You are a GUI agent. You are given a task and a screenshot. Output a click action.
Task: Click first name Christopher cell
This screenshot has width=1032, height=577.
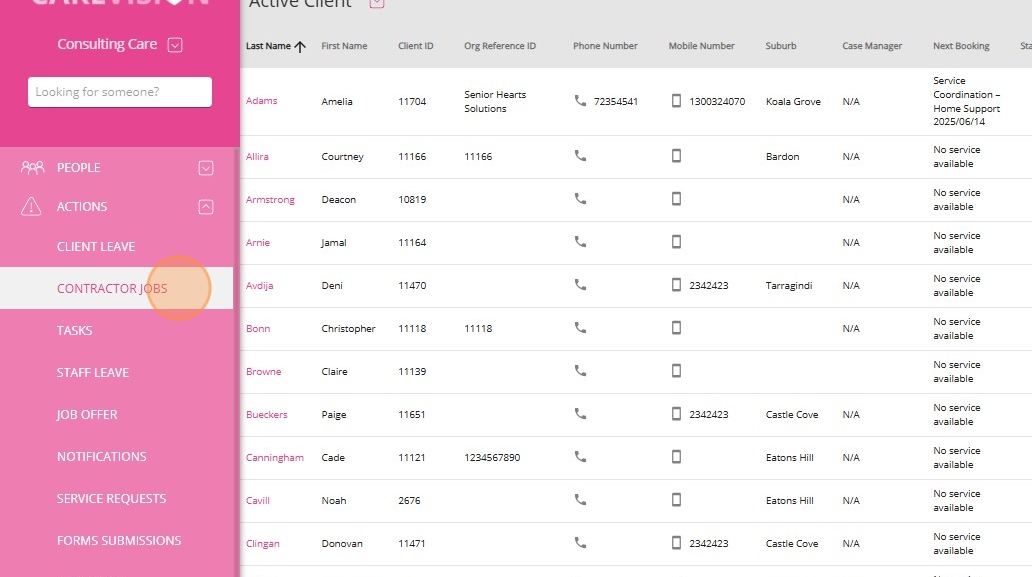(348, 328)
